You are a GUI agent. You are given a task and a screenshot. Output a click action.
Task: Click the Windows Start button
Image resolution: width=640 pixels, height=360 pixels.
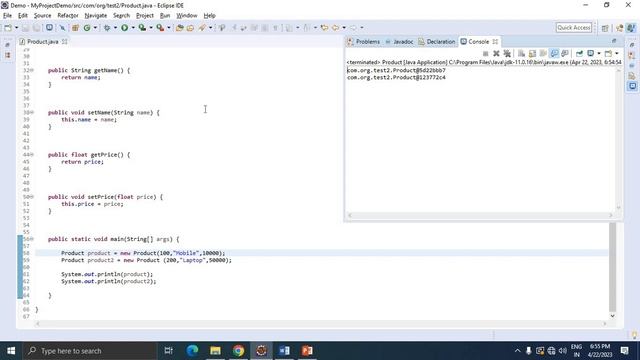(11, 351)
